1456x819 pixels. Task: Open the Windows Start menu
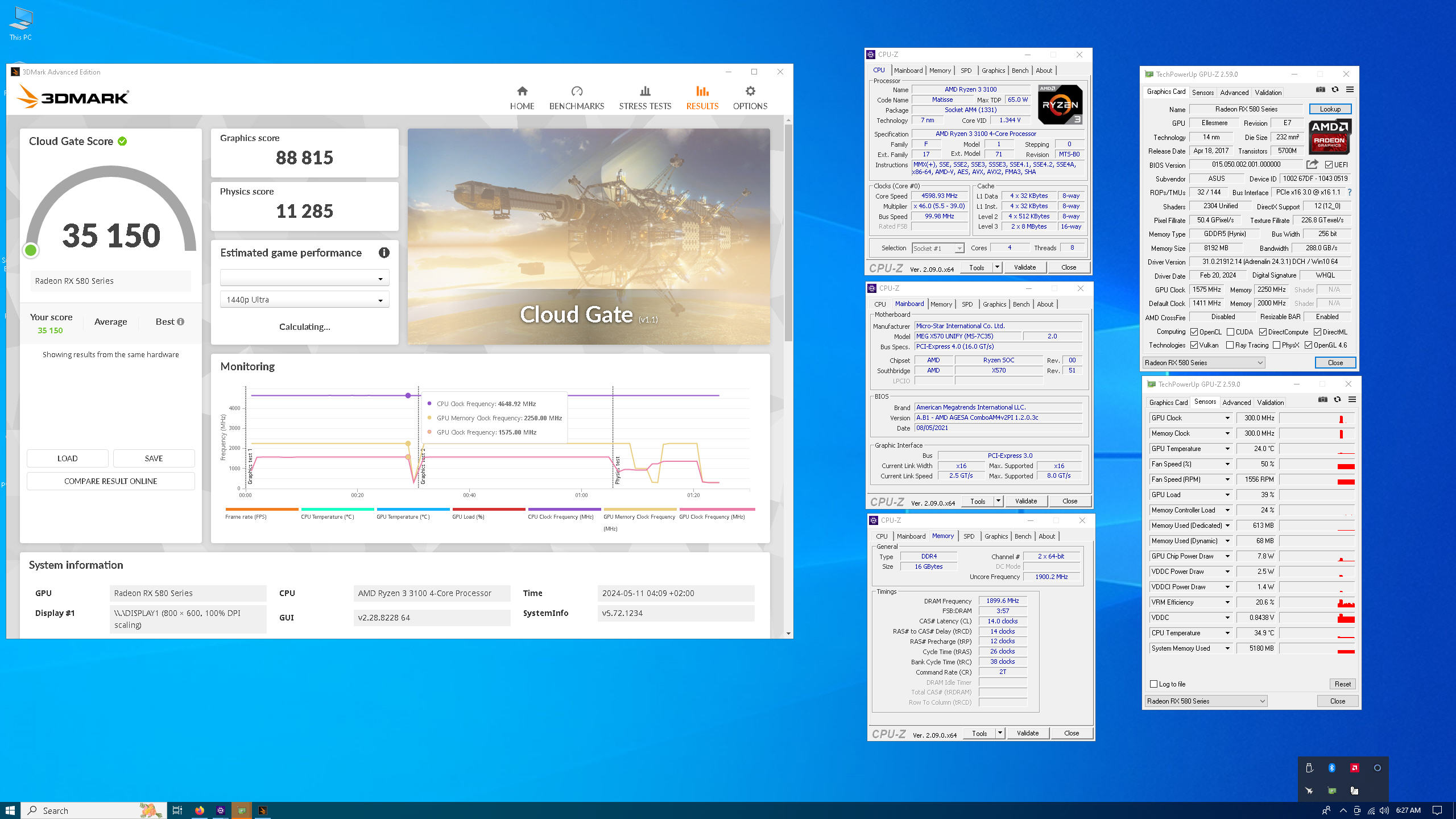[10, 810]
